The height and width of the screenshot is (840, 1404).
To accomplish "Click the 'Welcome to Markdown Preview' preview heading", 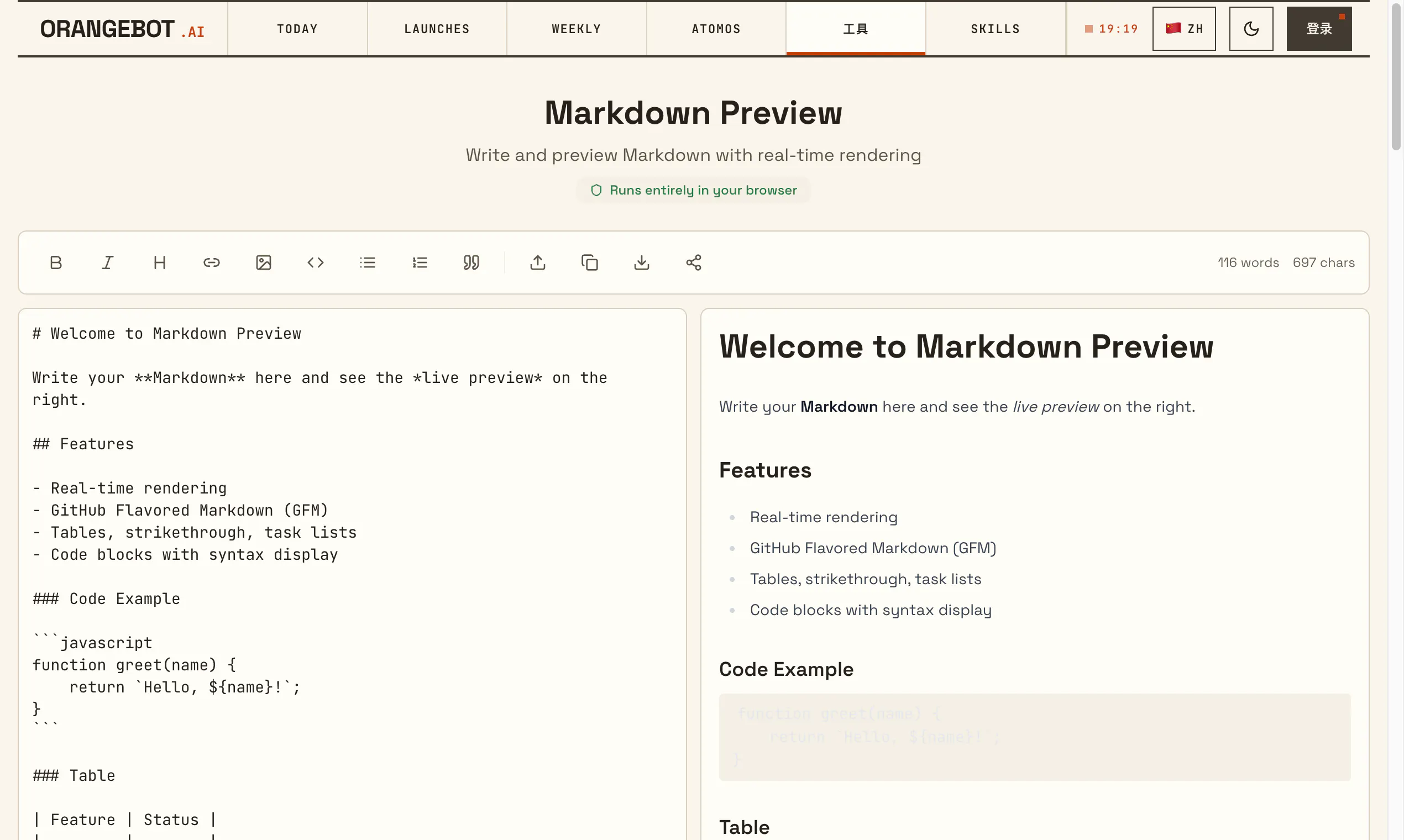I will coord(966,347).
